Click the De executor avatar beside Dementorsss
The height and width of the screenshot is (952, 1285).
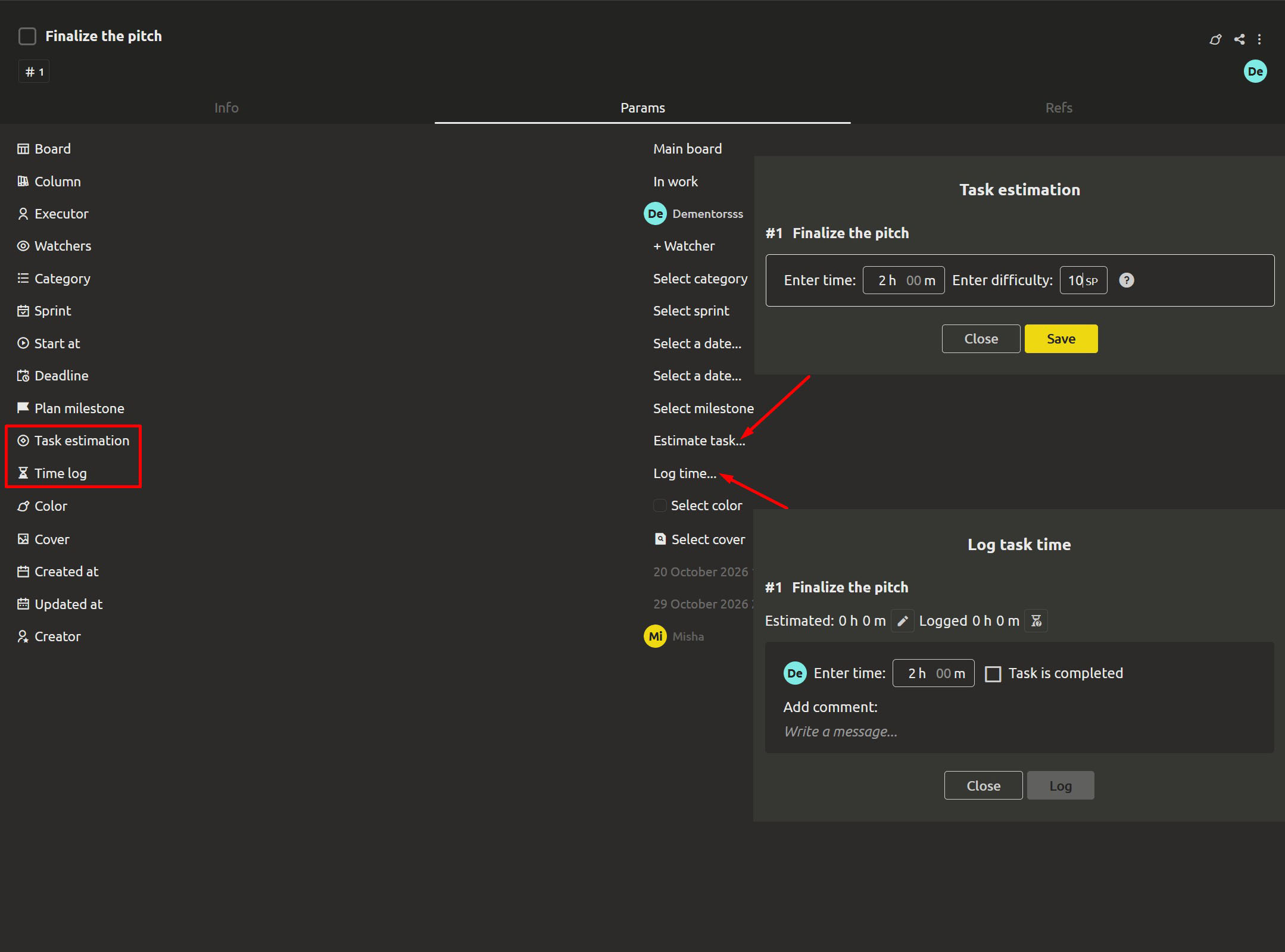pyautogui.click(x=655, y=214)
